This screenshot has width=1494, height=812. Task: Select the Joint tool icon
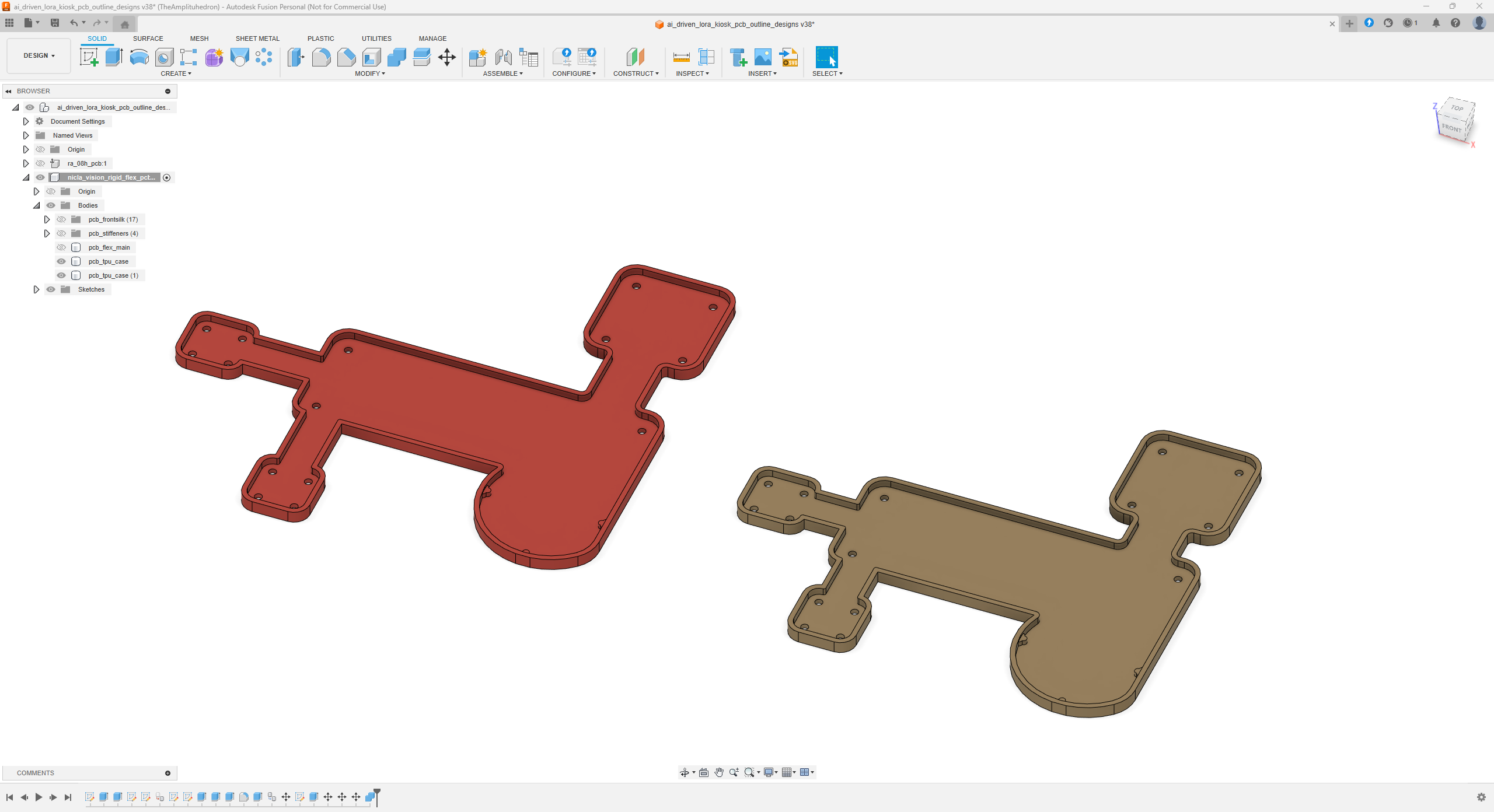tap(503, 57)
